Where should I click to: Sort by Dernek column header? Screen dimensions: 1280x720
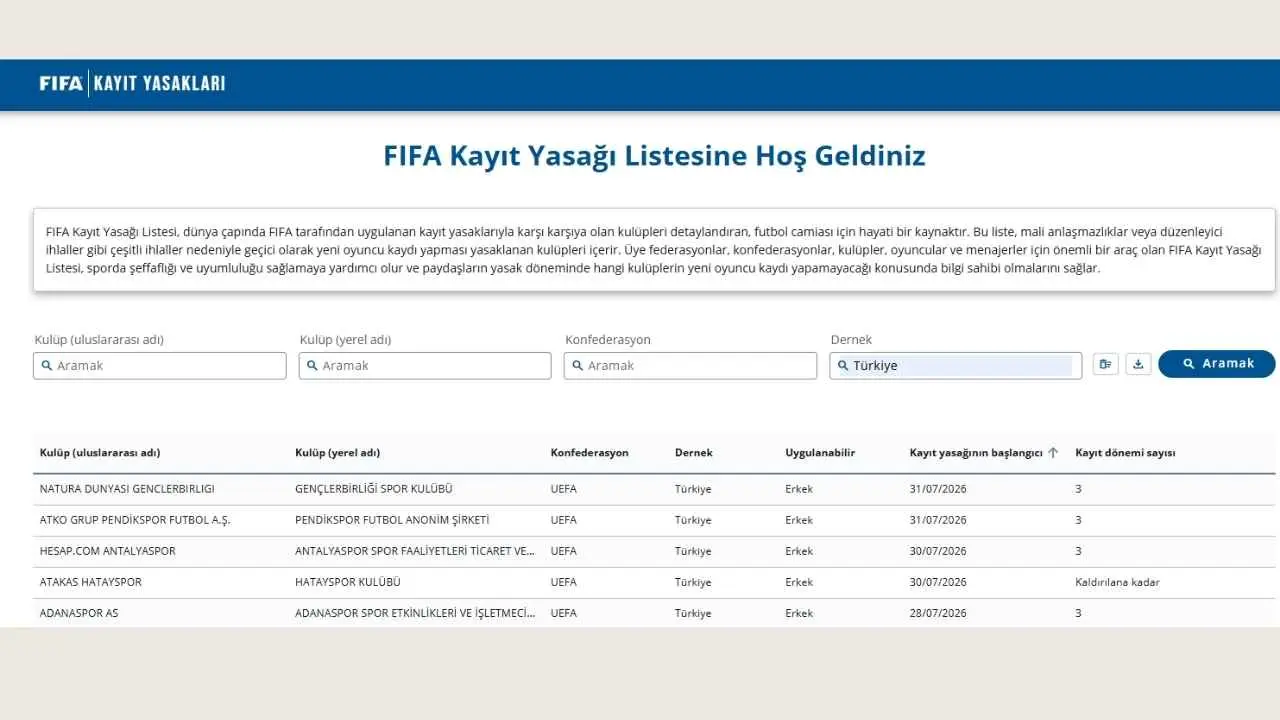[x=694, y=453]
